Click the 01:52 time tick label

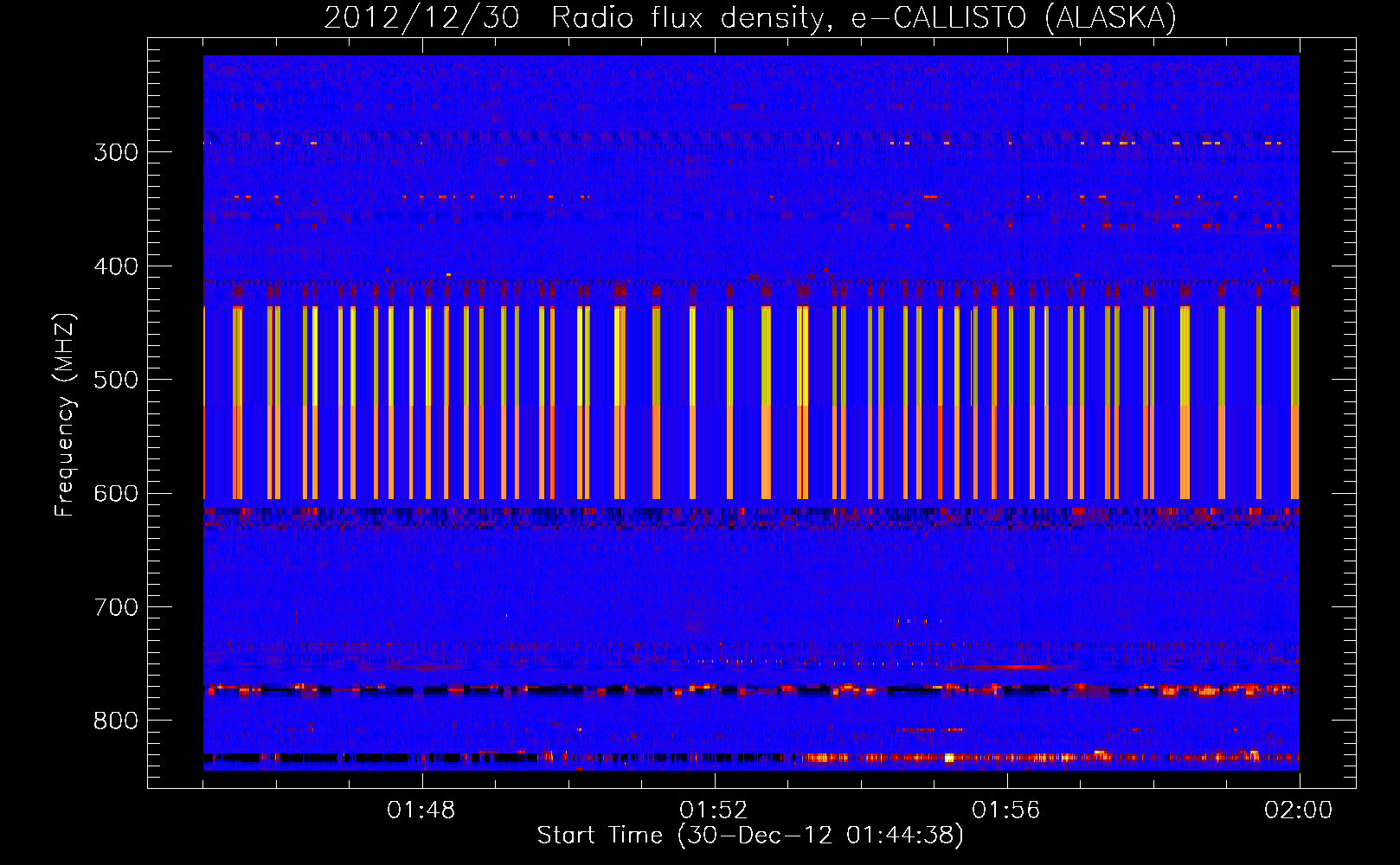coord(714,811)
